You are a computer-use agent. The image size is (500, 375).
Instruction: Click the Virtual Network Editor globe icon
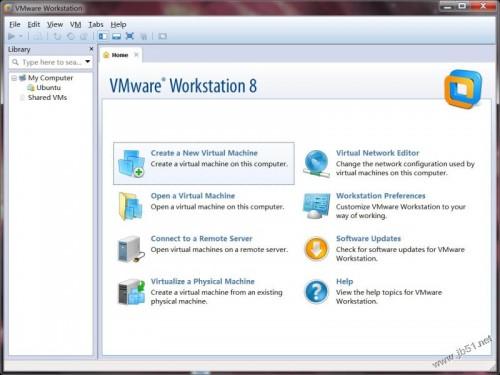[x=316, y=163]
